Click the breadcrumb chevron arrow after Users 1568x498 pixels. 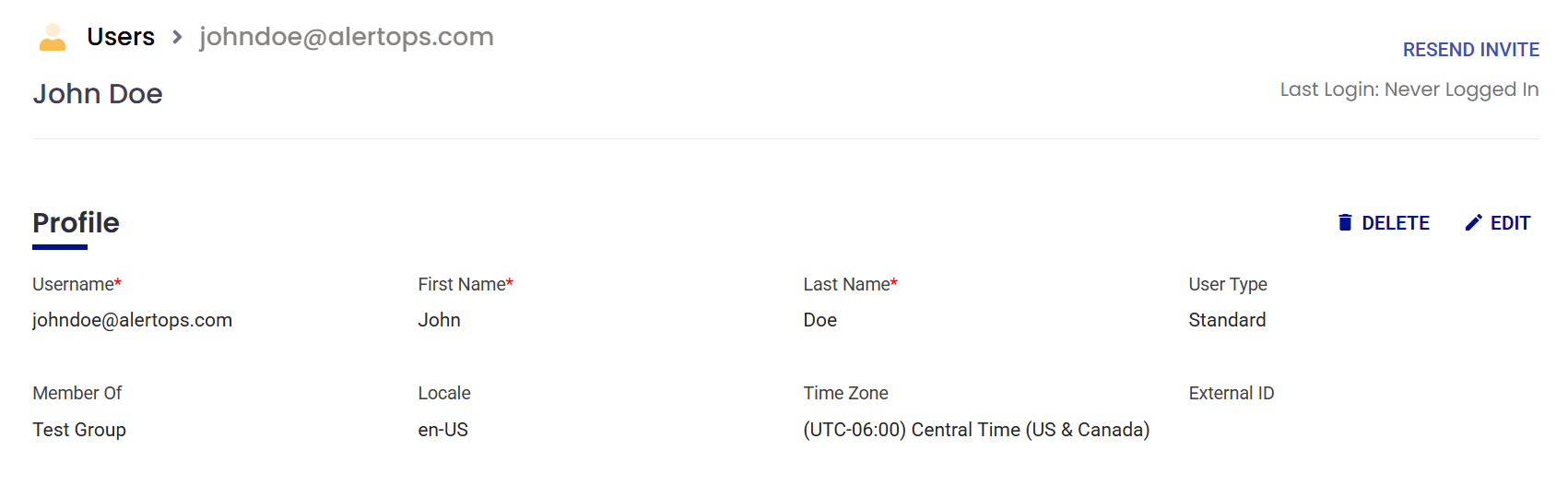pyautogui.click(x=177, y=37)
